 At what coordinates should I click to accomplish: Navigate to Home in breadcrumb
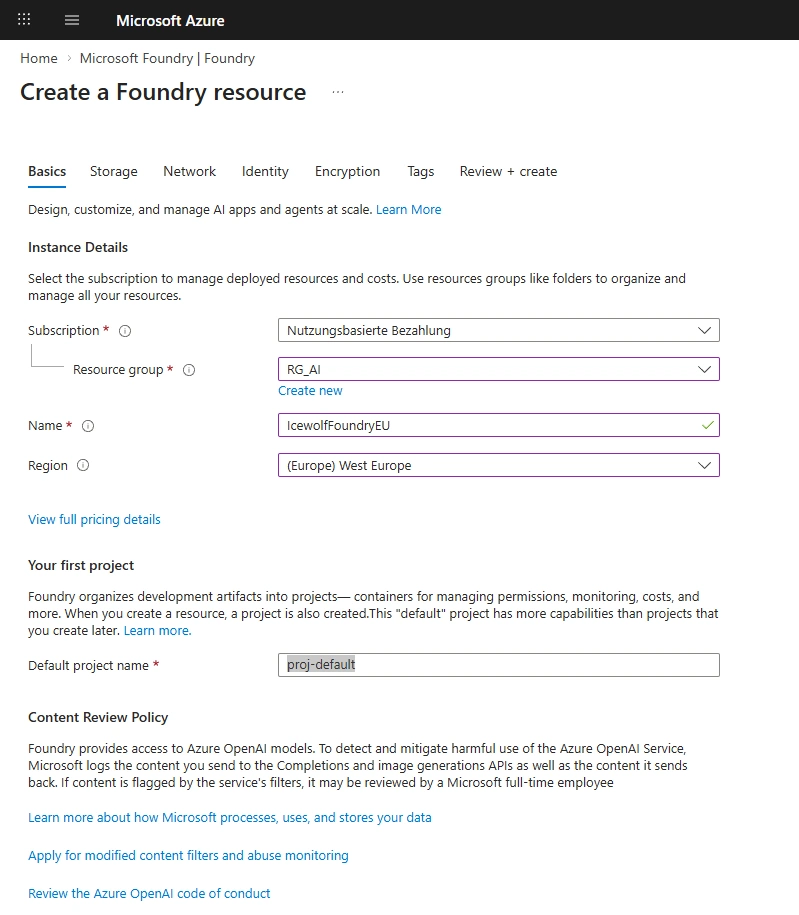(x=38, y=59)
